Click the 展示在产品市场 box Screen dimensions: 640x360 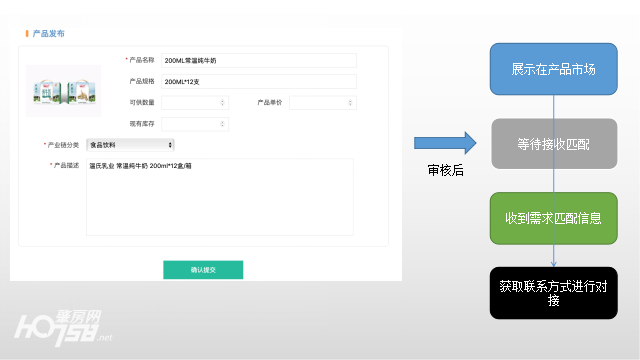553,69
